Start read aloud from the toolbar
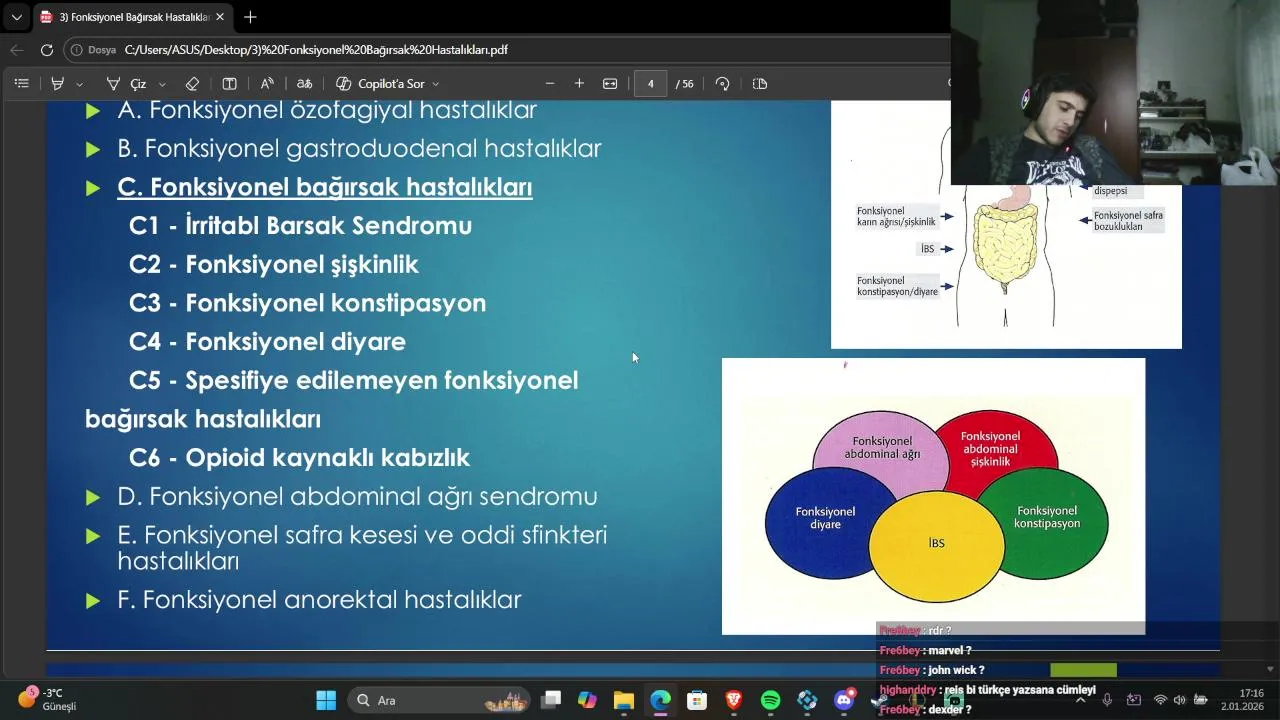Screen dimensions: 1280x720 (267, 84)
